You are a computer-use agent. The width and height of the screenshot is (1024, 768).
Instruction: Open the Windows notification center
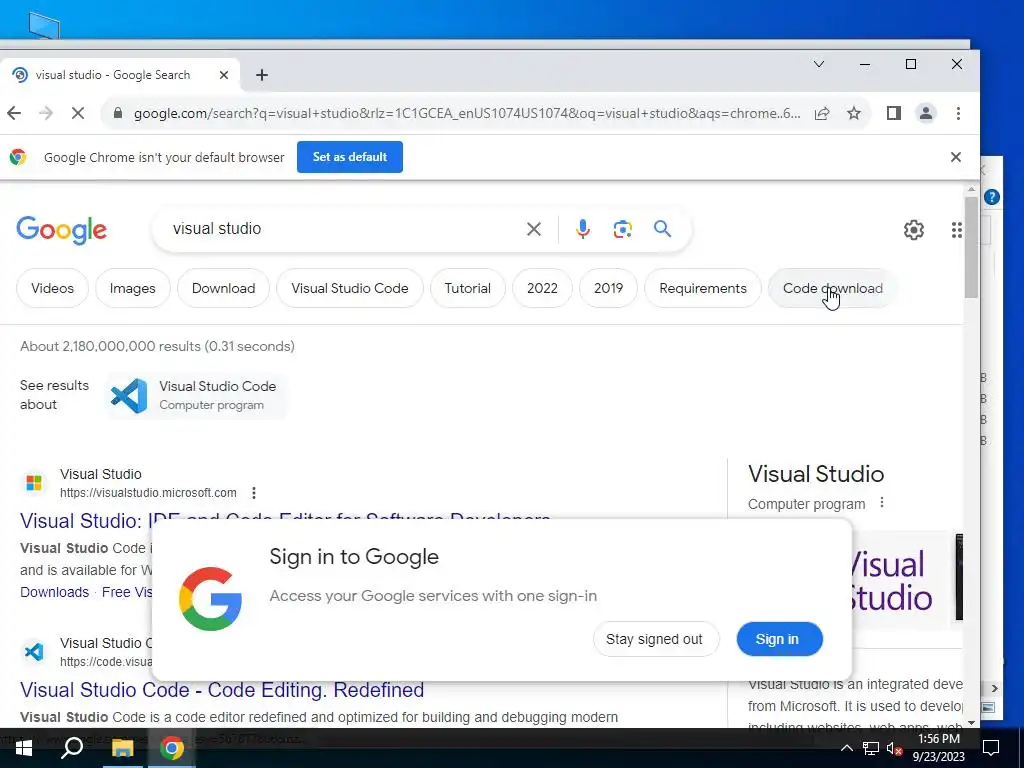[x=991, y=748]
